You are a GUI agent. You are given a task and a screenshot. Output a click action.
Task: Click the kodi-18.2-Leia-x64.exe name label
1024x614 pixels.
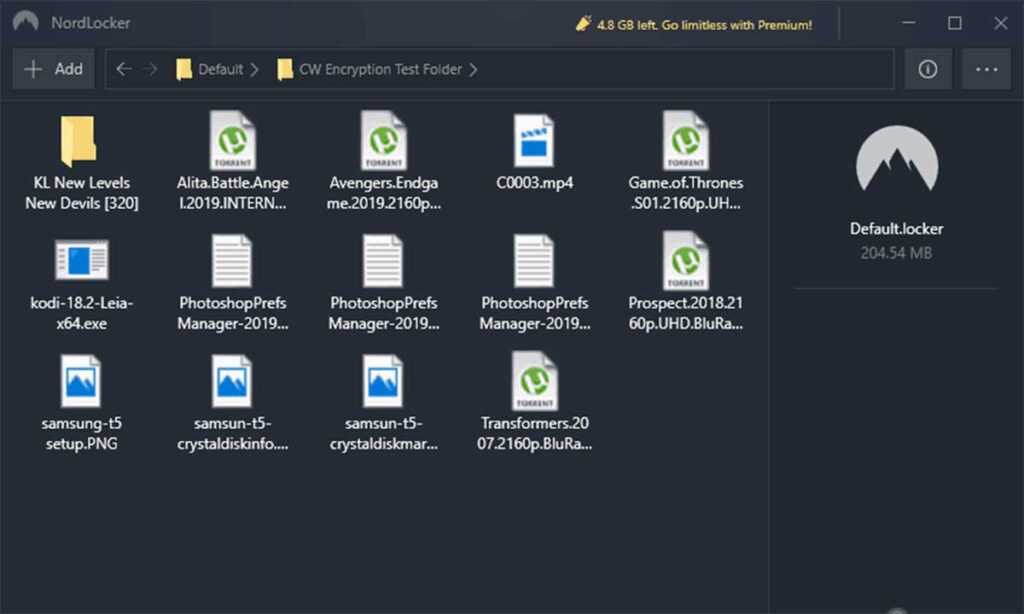click(x=82, y=313)
